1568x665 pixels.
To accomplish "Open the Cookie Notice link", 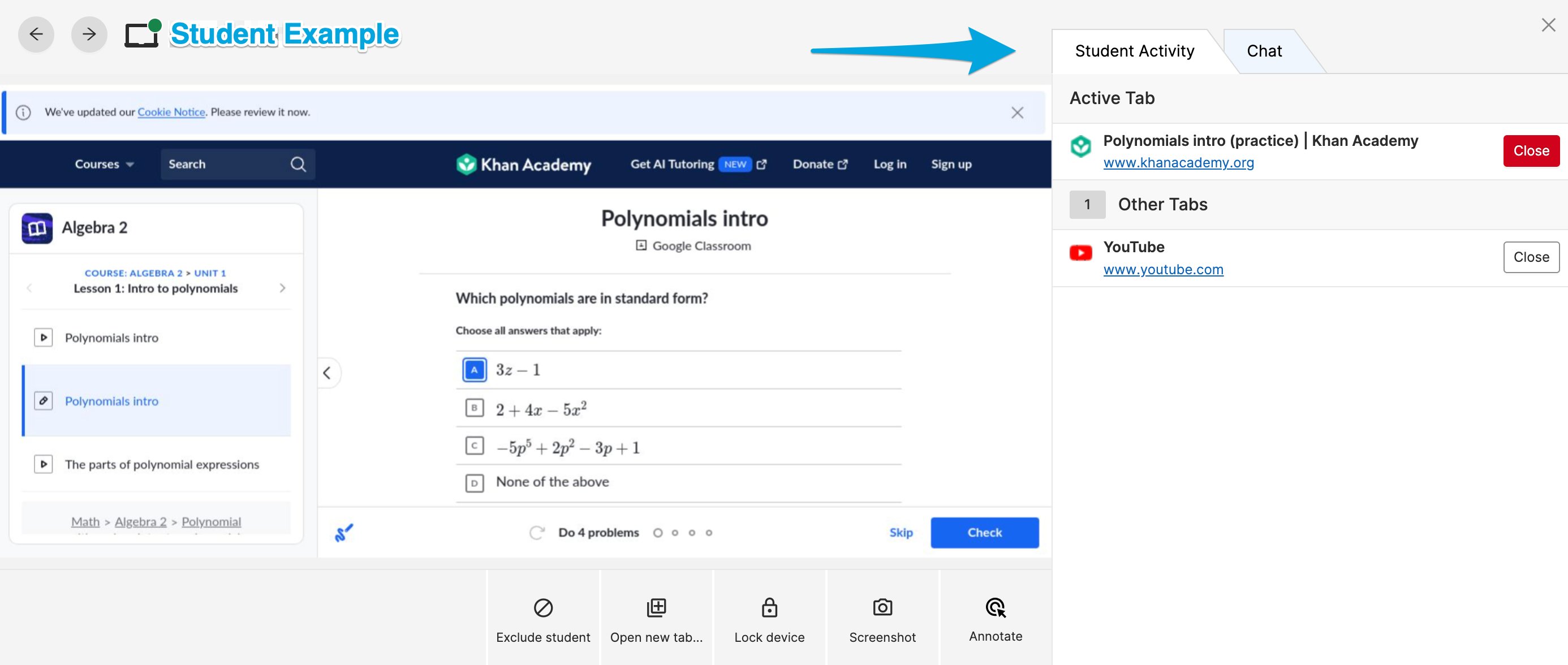I will point(171,112).
